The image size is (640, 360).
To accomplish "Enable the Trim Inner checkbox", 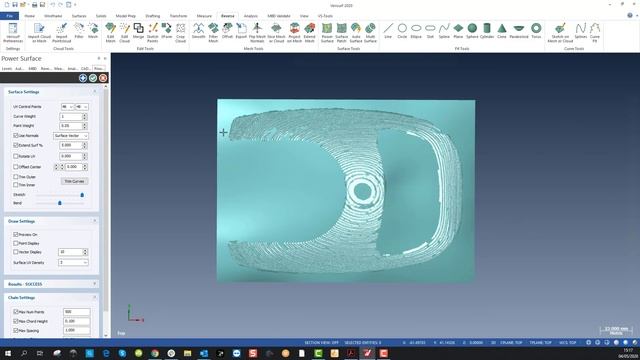I will tap(16, 185).
